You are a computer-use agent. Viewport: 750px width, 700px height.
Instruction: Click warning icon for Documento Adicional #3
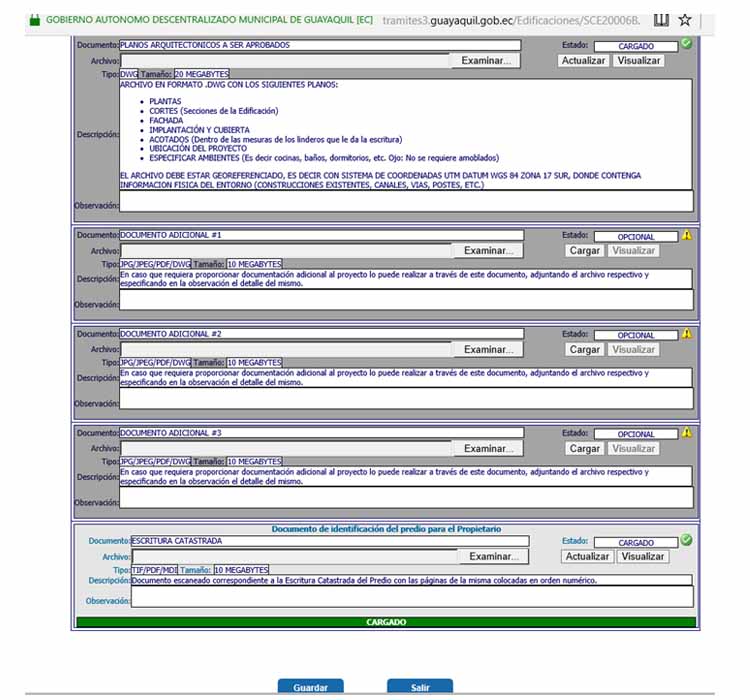[x=687, y=433]
